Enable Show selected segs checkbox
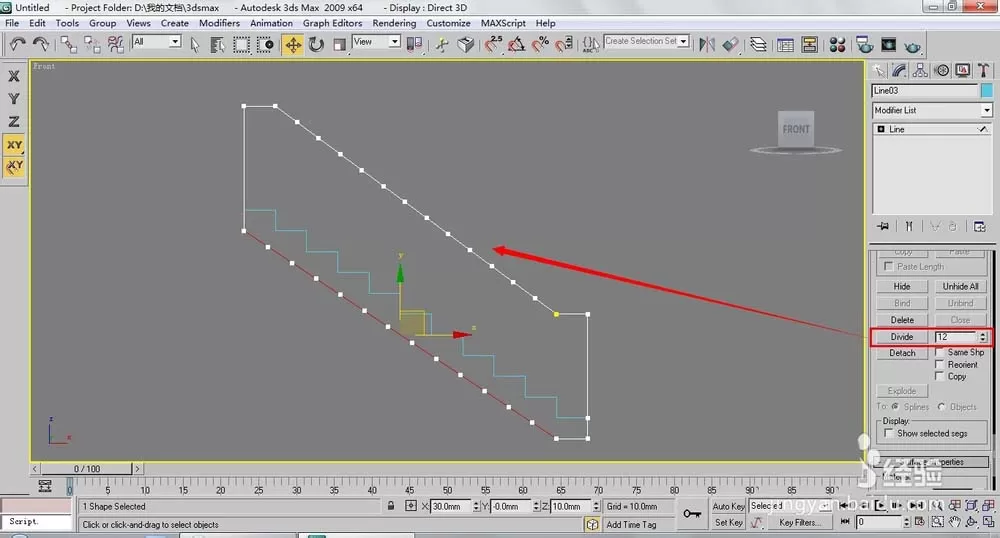This screenshot has width=1000, height=538. tap(888, 433)
